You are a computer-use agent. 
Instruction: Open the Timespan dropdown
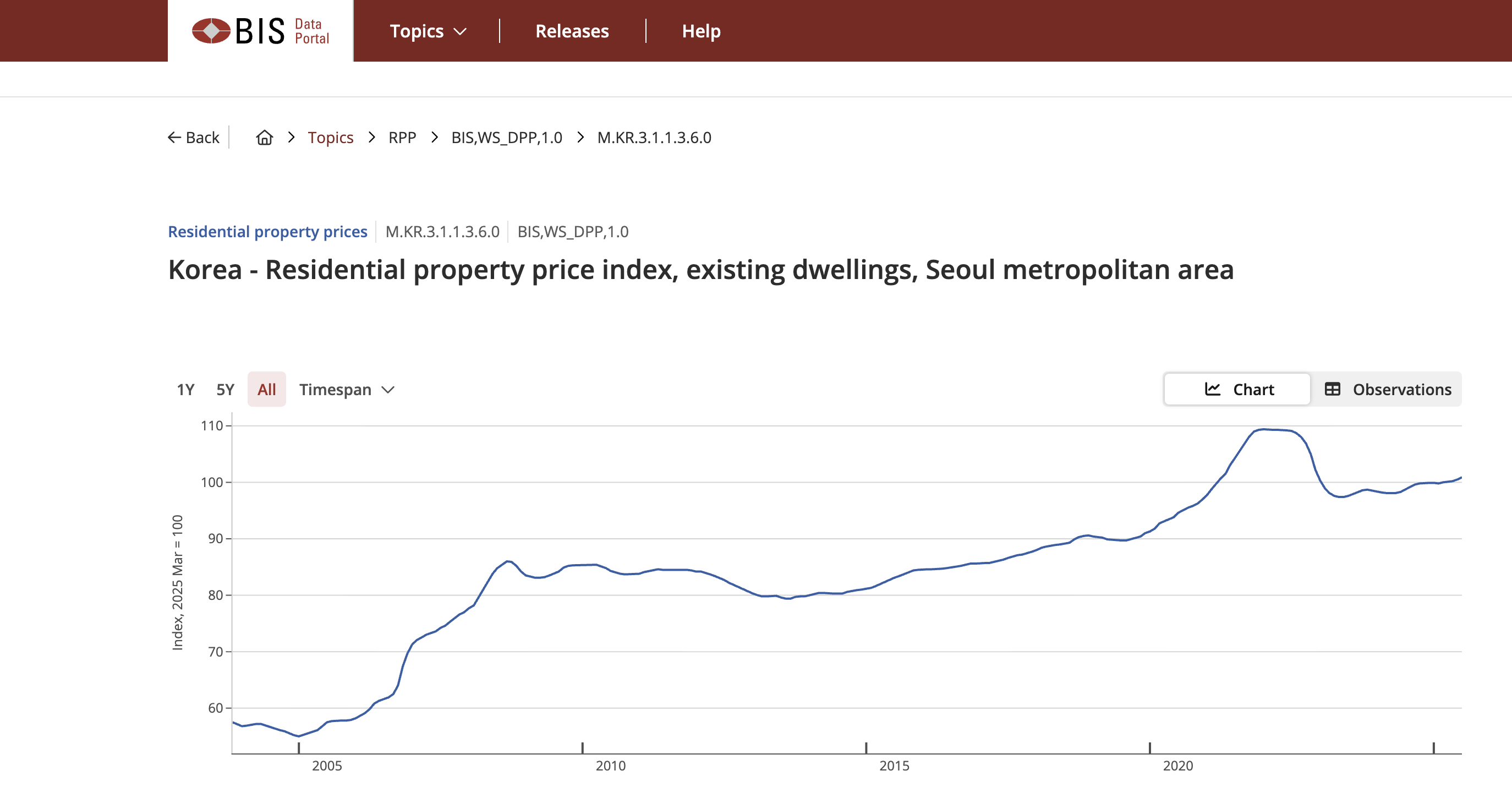click(346, 389)
